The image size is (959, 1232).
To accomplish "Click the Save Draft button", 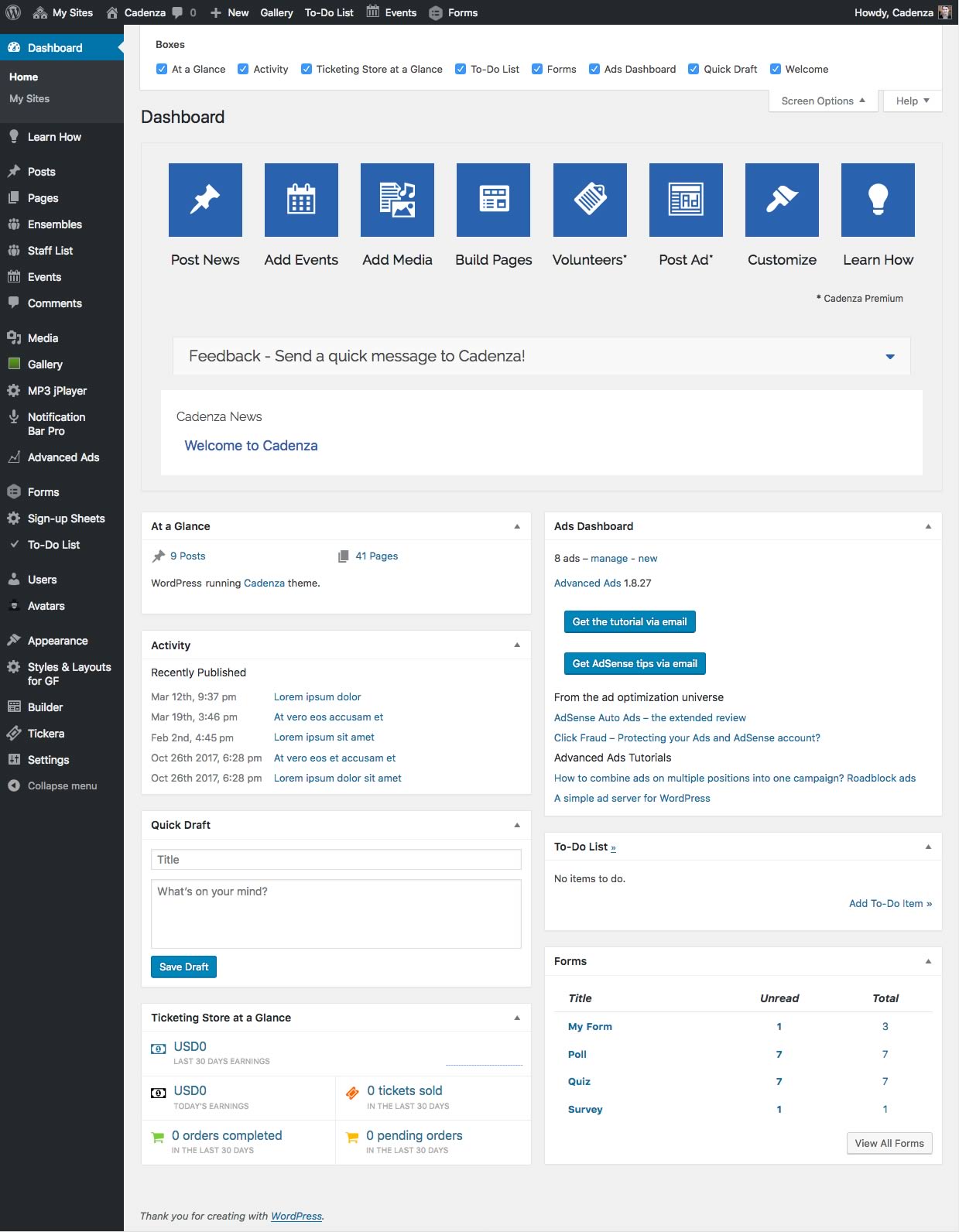I will [x=183, y=967].
